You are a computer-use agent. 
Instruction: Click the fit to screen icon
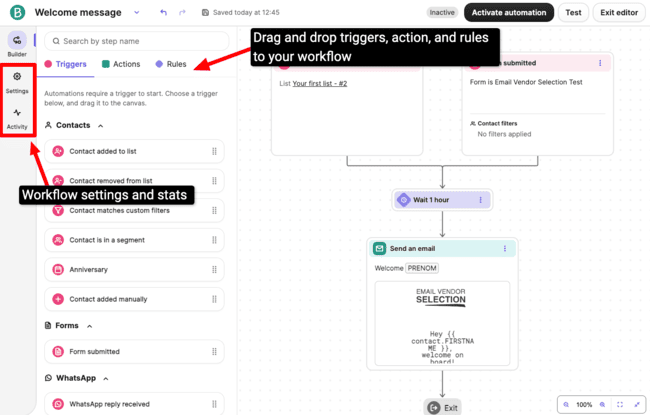pos(620,405)
